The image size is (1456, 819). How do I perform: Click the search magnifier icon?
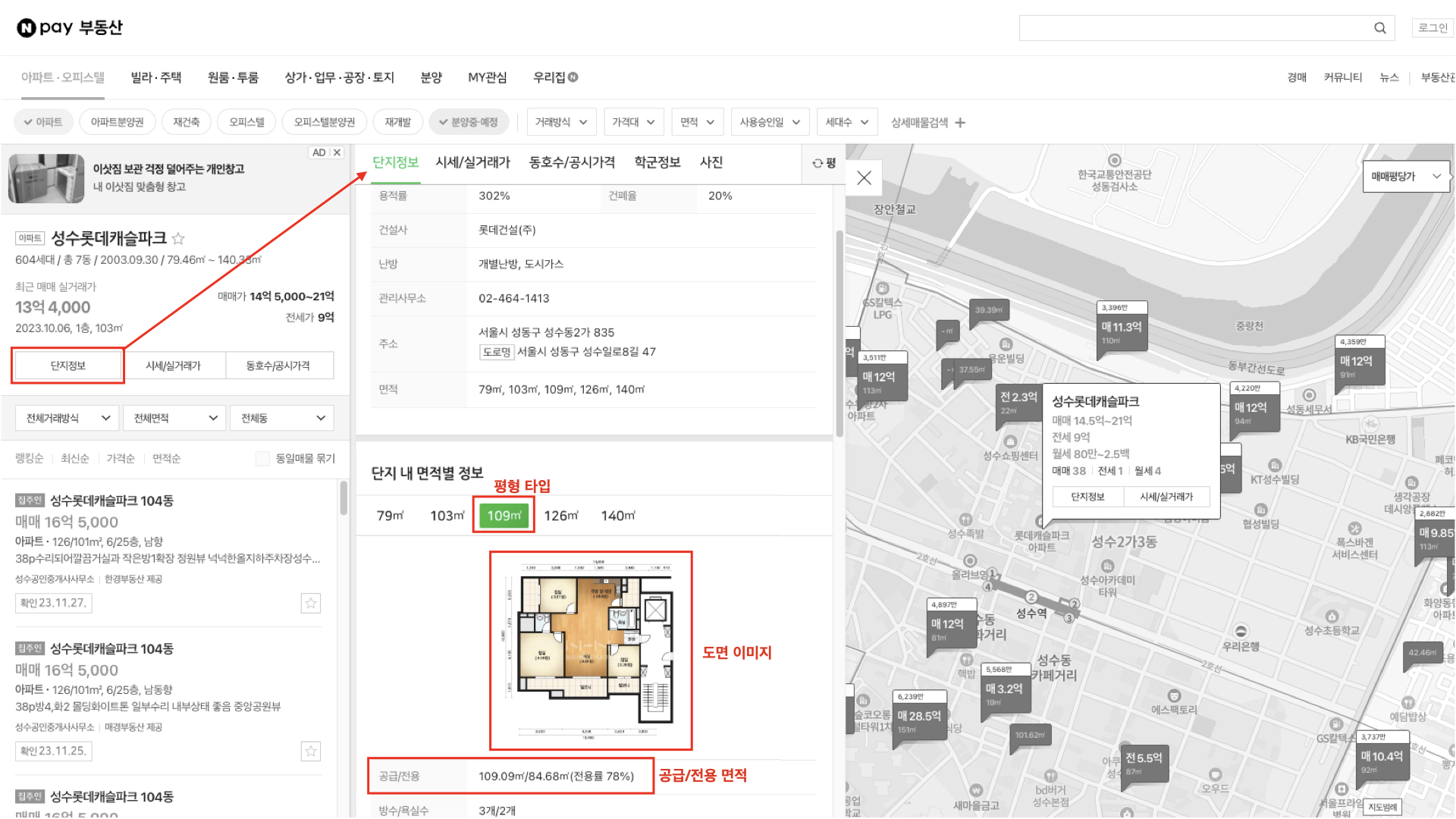(x=1379, y=28)
